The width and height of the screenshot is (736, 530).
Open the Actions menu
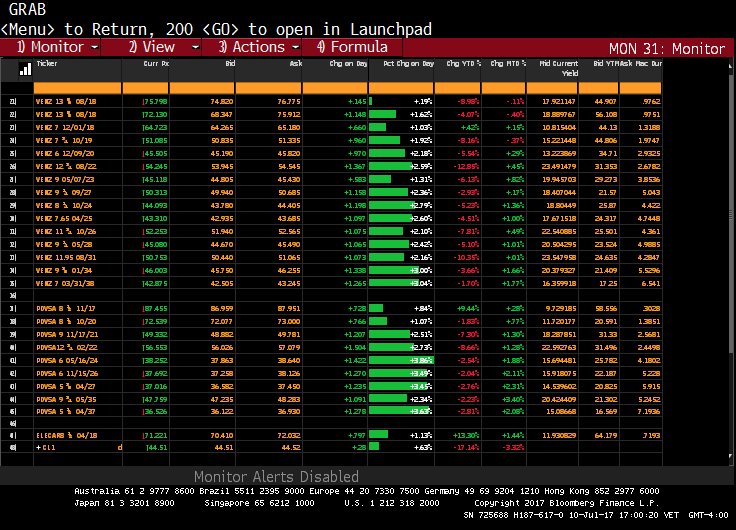[252, 47]
